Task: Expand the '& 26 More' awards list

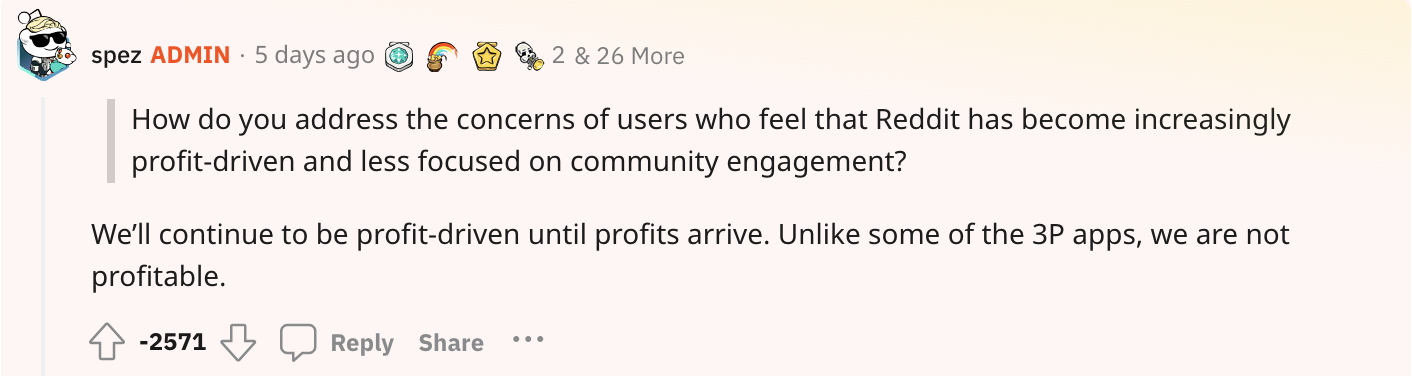Action: click(629, 56)
